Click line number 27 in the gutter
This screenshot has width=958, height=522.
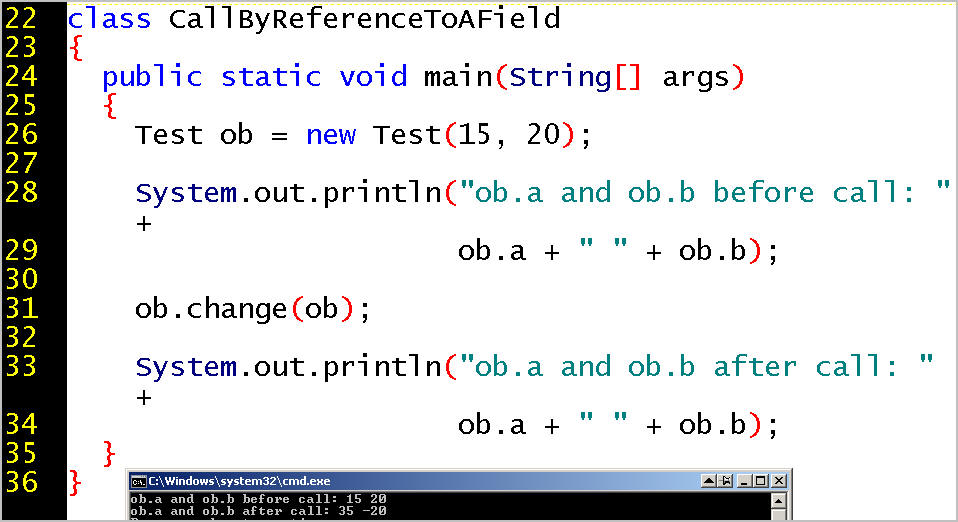click(21, 163)
